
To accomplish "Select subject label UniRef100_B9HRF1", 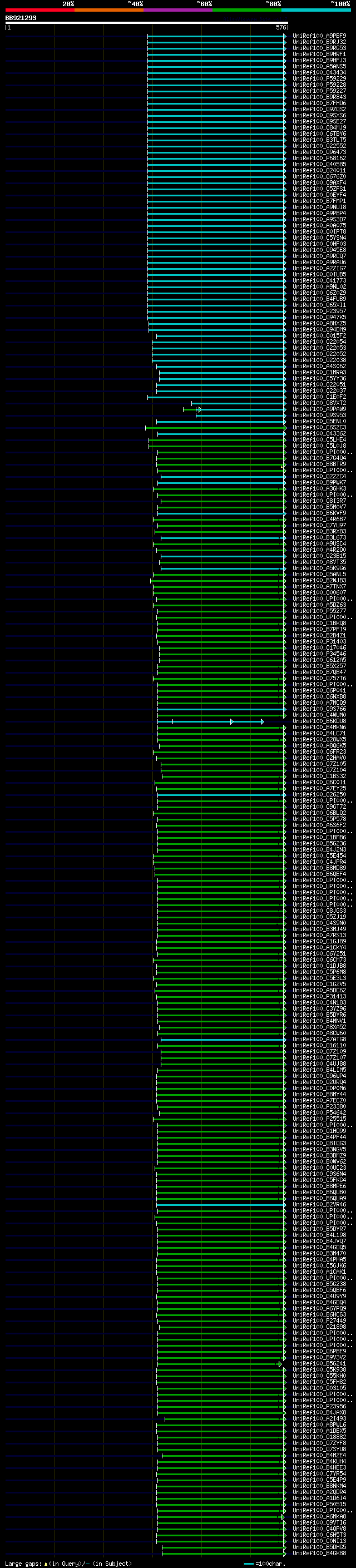I will (x=319, y=54).
